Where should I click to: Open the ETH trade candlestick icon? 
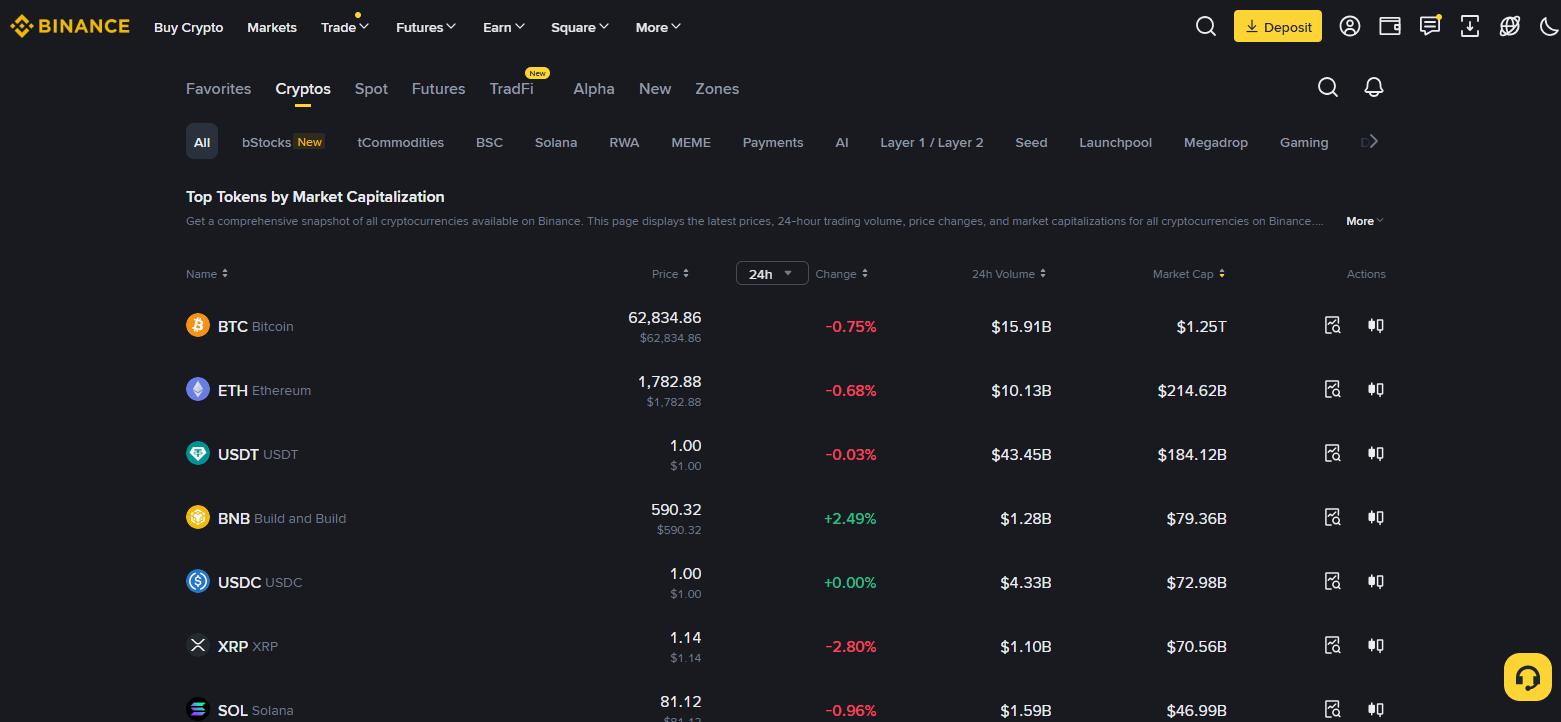coord(1376,389)
